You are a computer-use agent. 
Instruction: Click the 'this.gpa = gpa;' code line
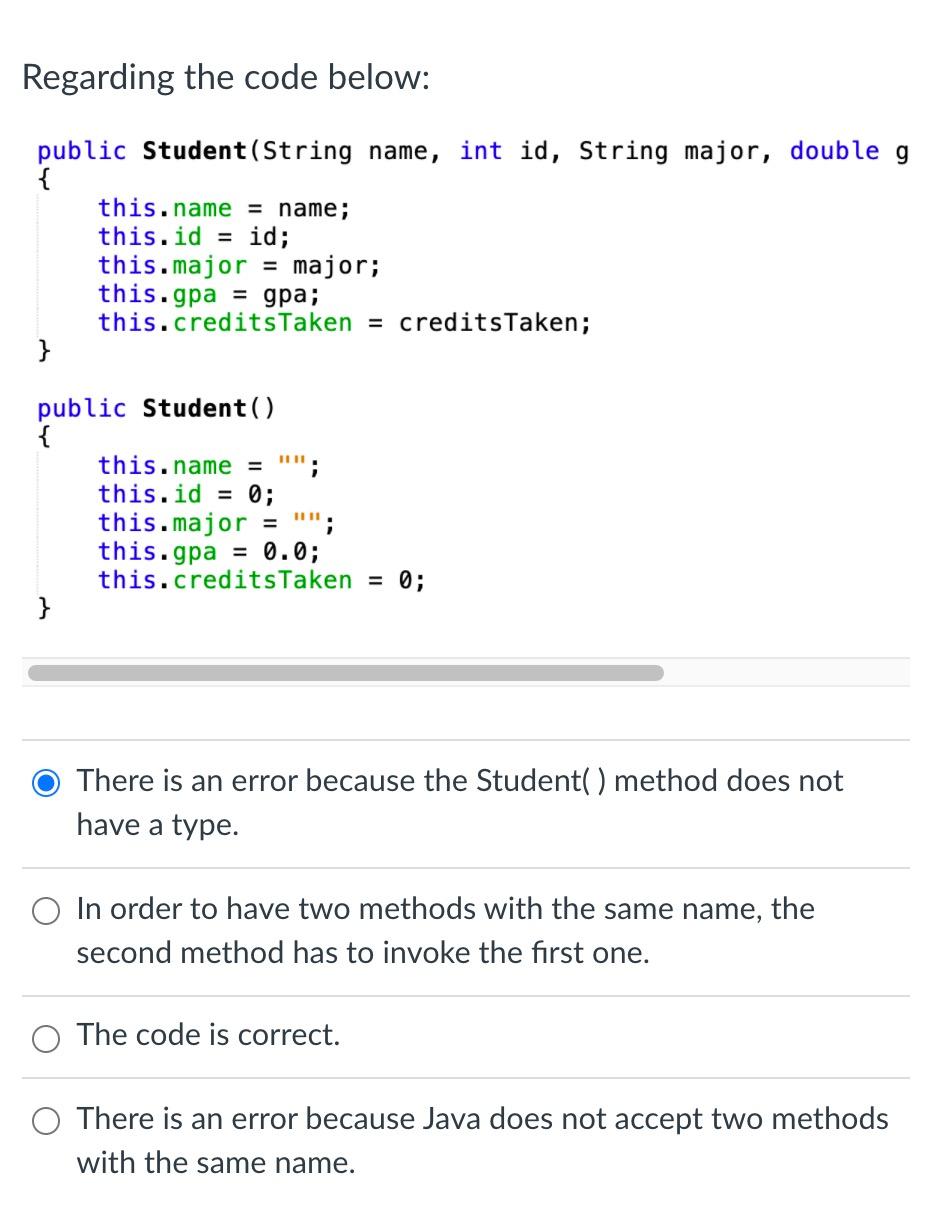click(209, 295)
